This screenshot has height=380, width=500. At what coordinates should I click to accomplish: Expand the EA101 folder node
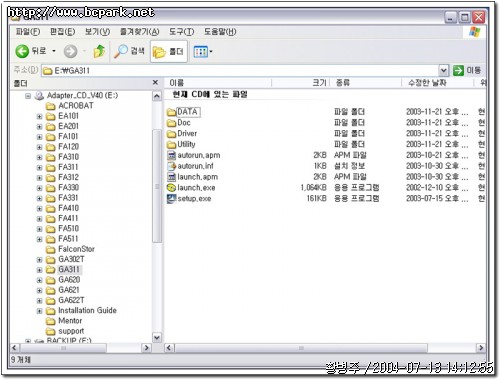click(x=39, y=116)
